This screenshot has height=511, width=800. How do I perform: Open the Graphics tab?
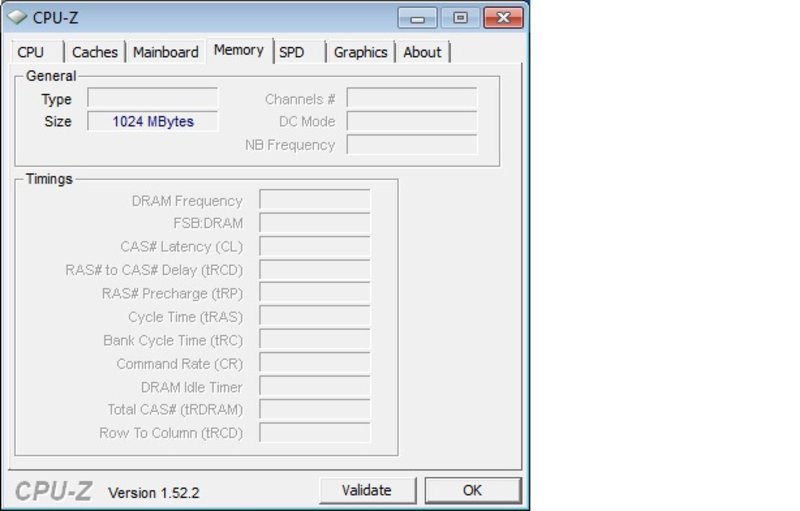(360, 52)
